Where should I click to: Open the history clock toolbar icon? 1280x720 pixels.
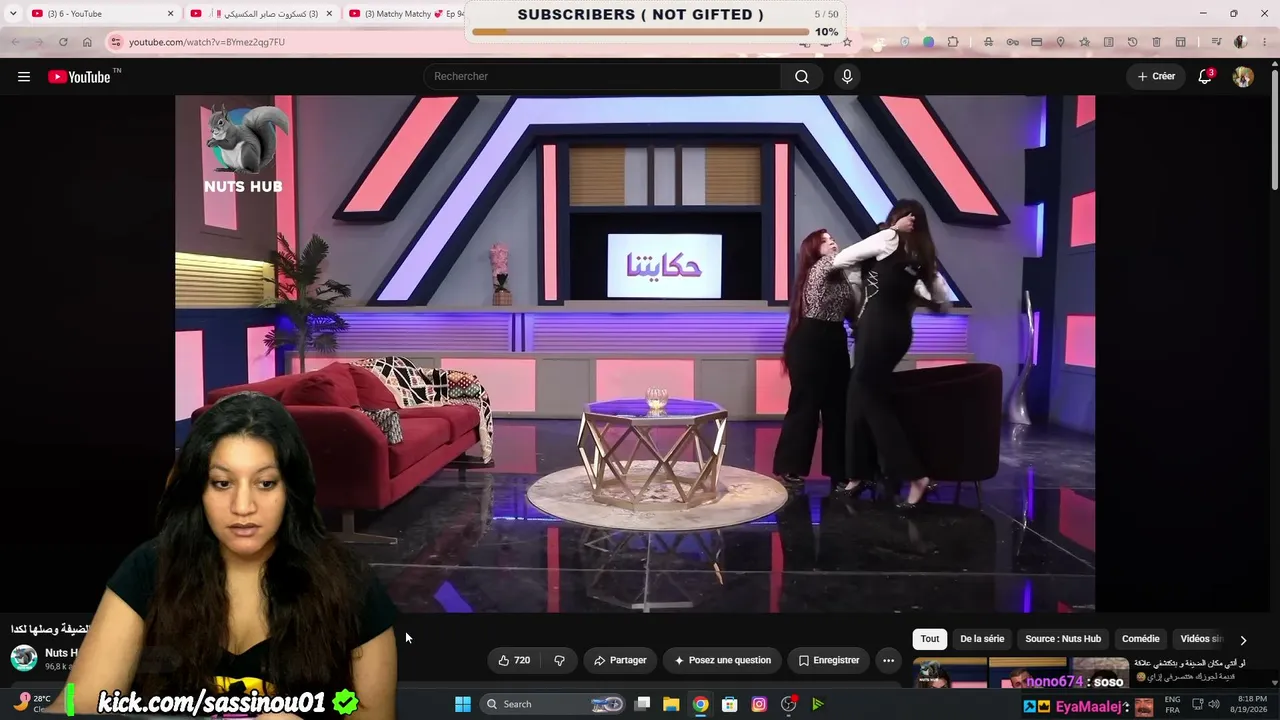(1132, 42)
